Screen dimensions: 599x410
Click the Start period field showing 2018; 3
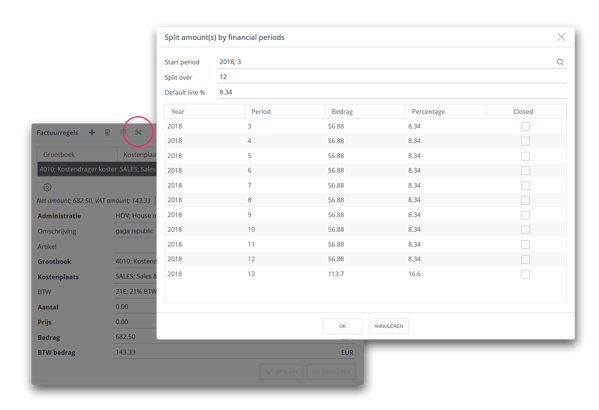(386, 62)
